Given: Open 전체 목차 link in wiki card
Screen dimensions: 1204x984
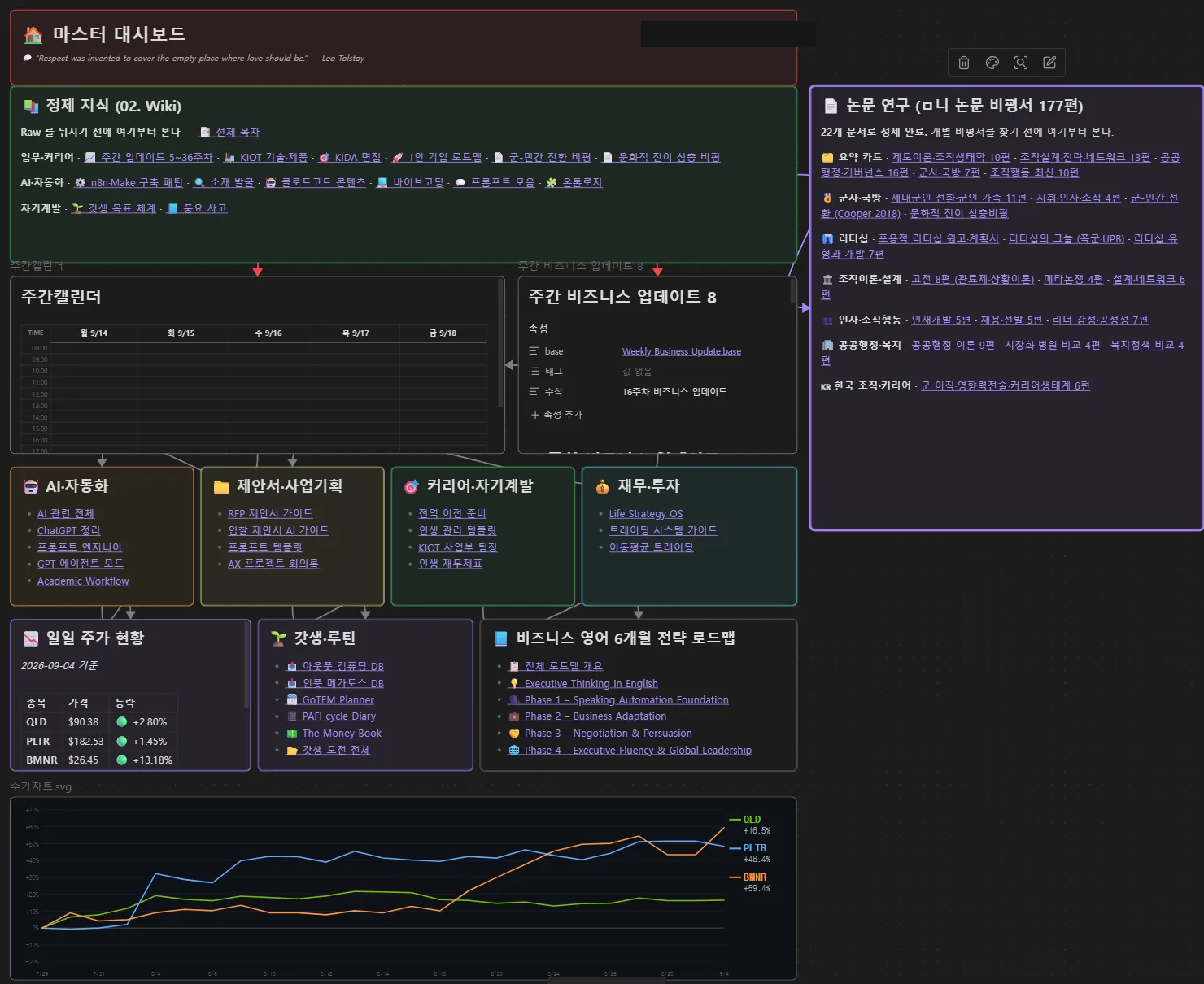Looking at the screenshot, I should pyautogui.click(x=238, y=132).
